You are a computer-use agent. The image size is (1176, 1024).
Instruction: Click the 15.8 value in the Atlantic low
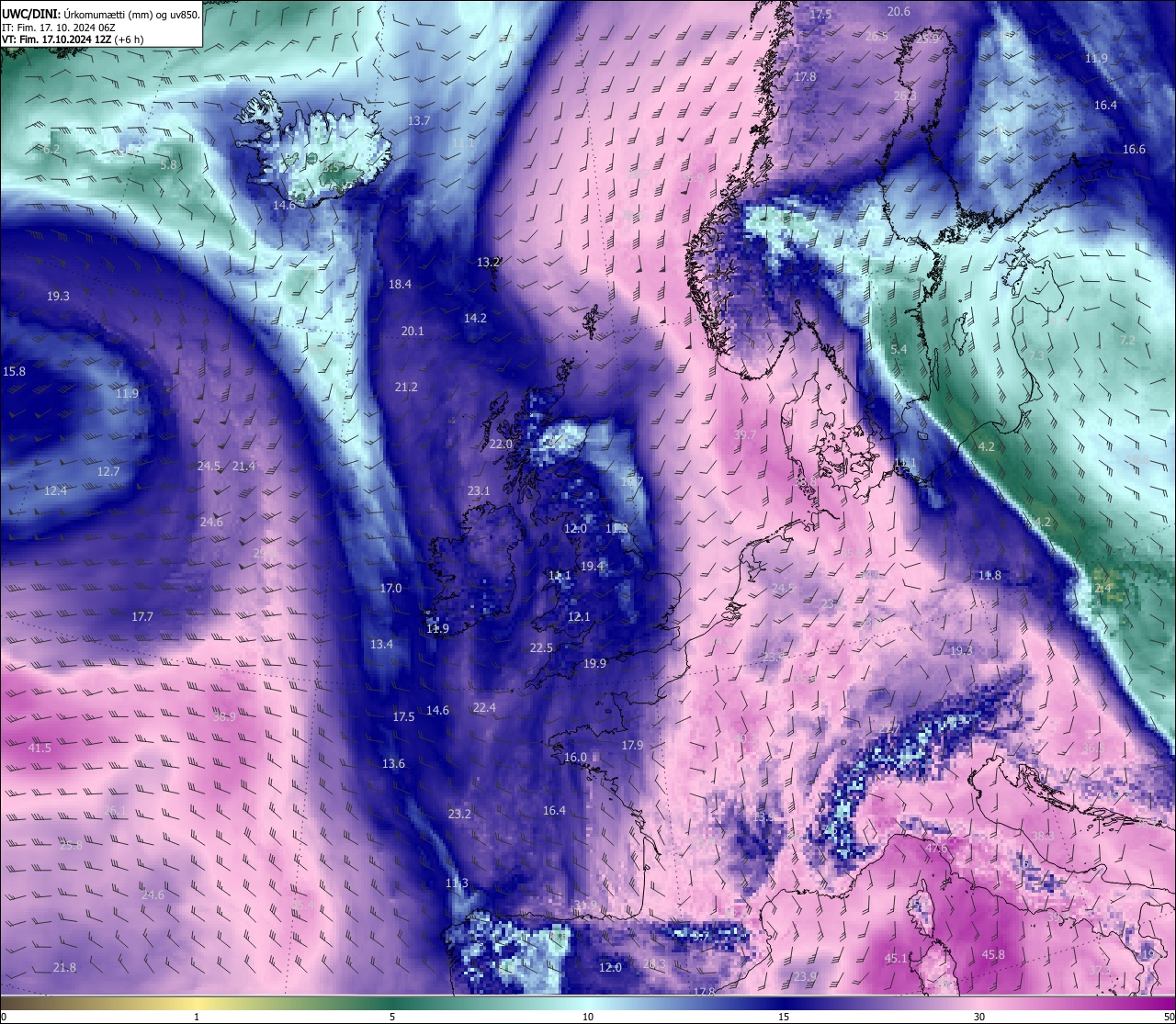click(15, 372)
